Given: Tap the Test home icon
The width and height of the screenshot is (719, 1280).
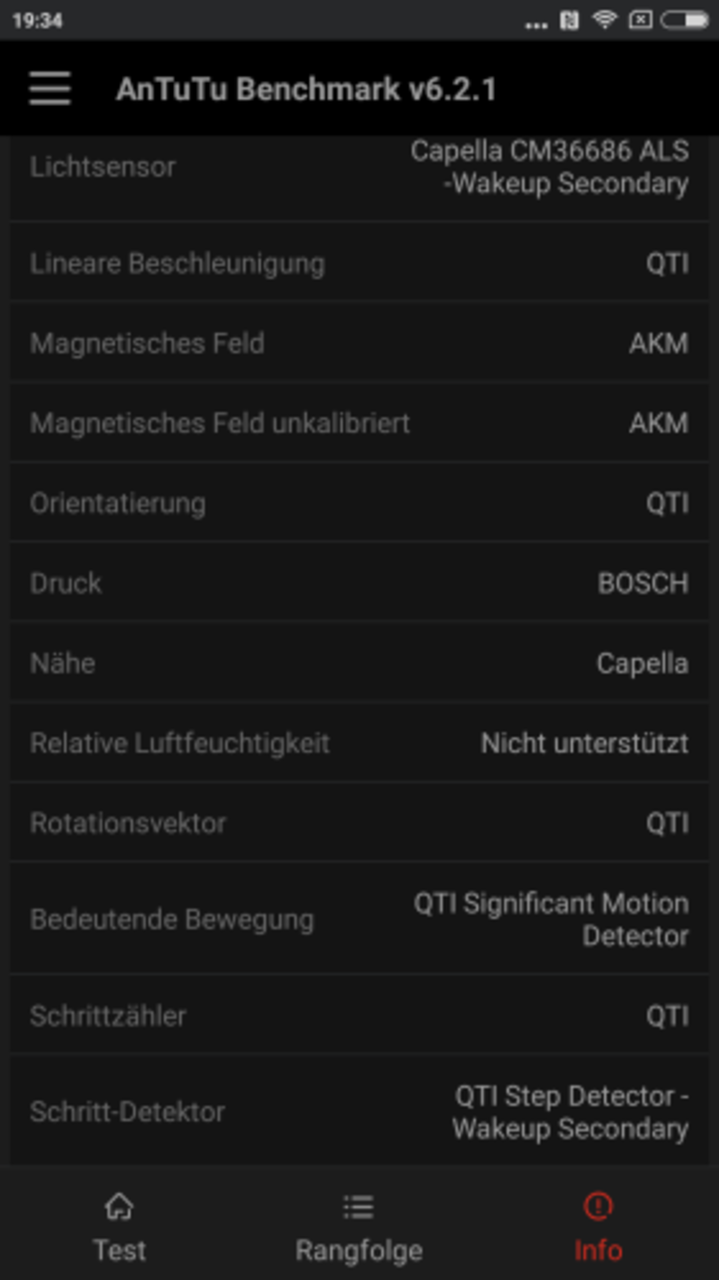Looking at the screenshot, I should 119,1205.
